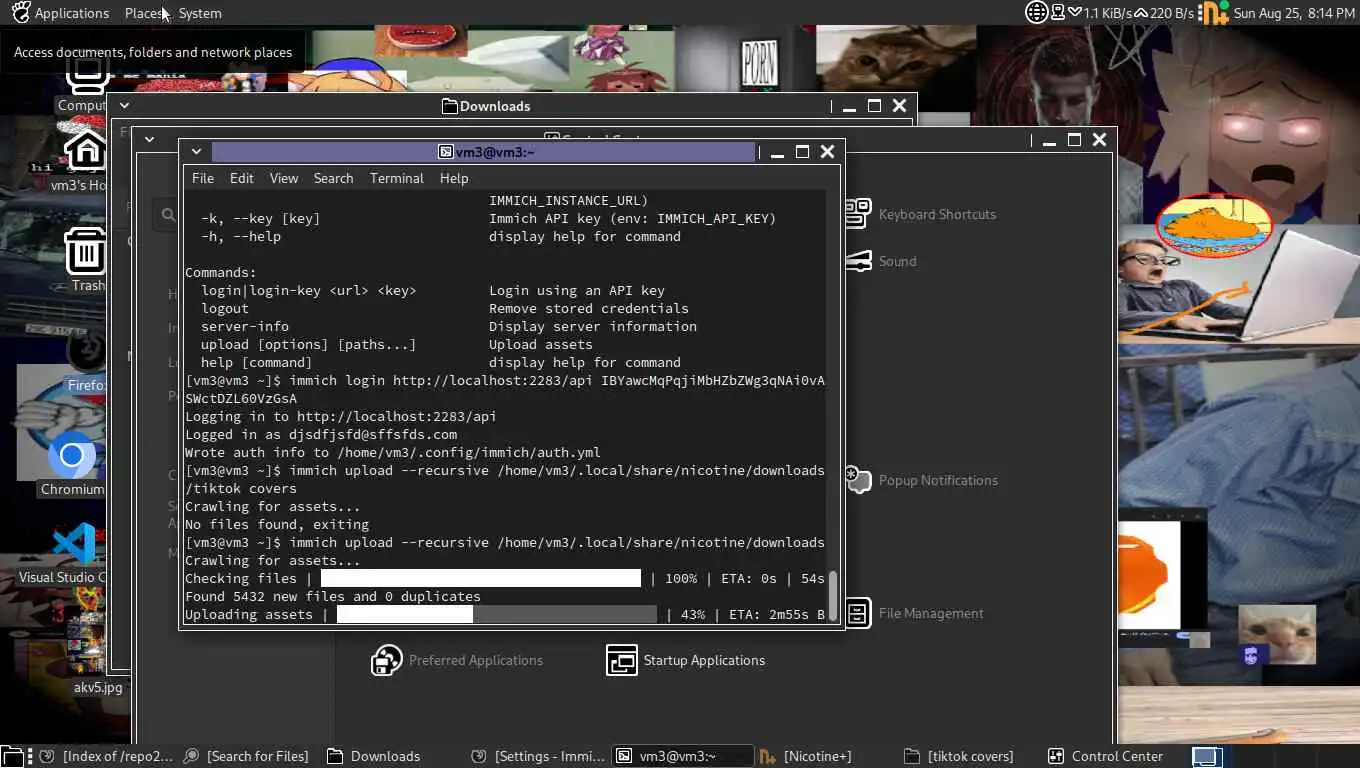
Task: Open Popup Notifications in Control Center
Action: 921,480
